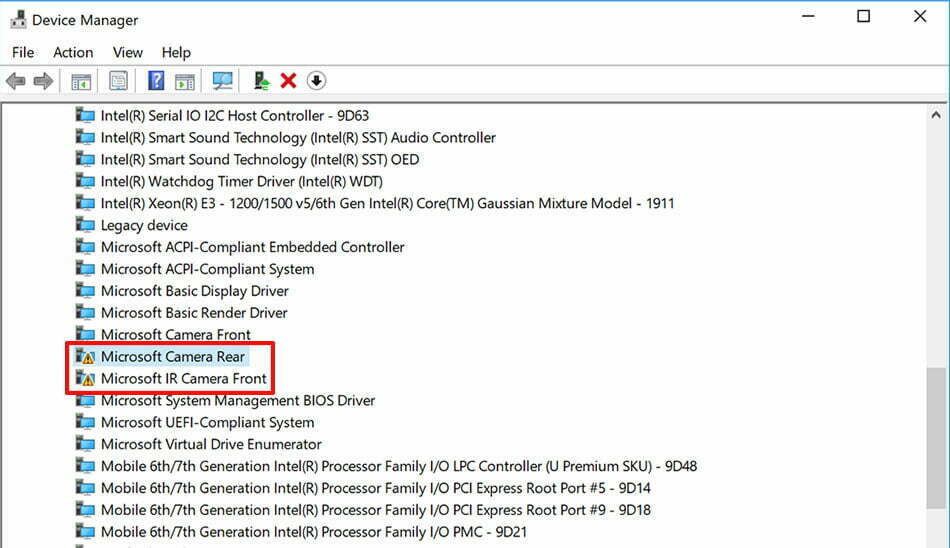Click the device icon next to Legacy device

(85, 225)
